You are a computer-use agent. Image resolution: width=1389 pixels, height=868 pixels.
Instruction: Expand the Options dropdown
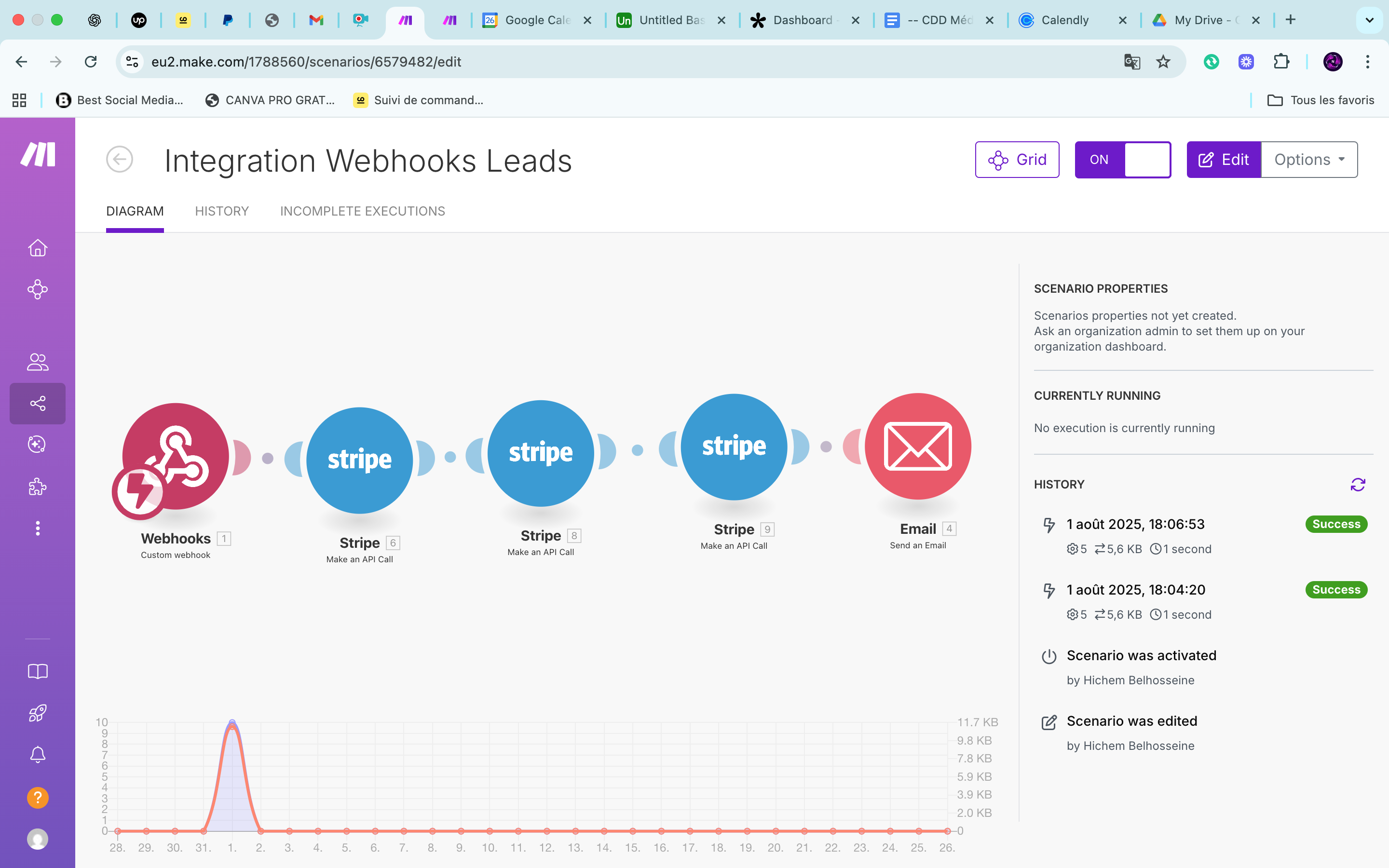[x=1309, y=160]
